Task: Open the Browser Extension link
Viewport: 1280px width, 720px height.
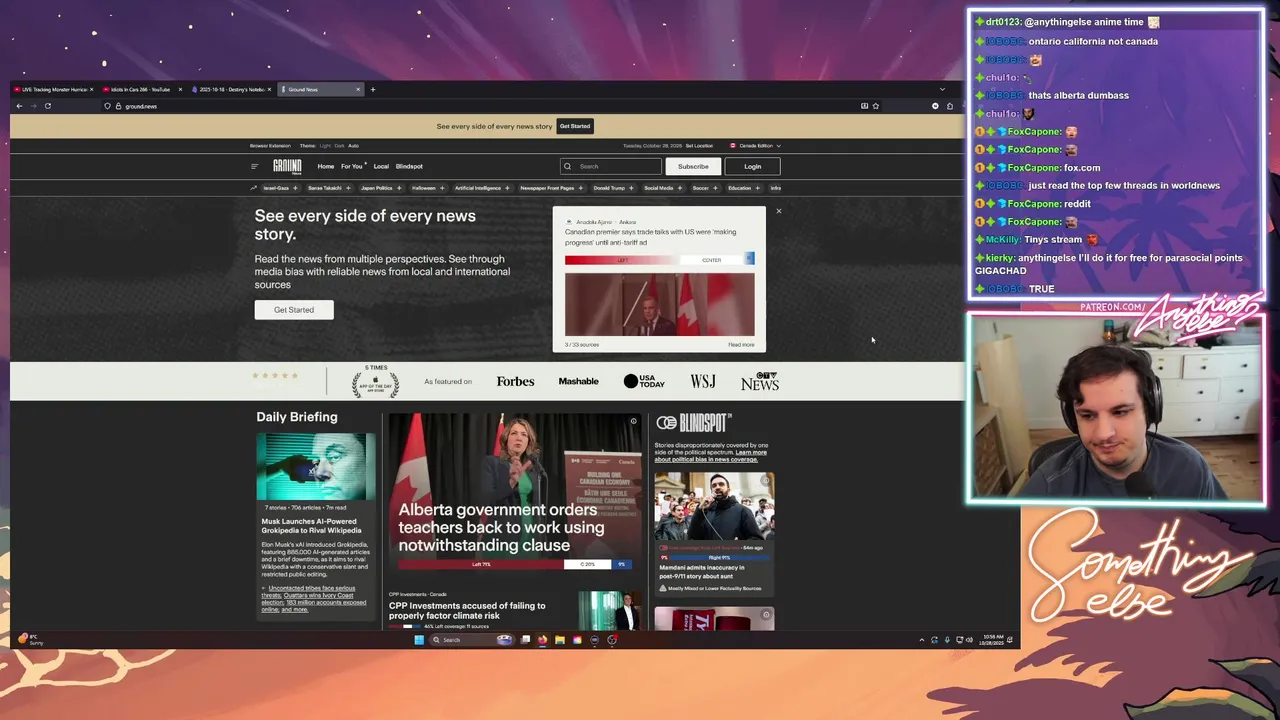Action: click(x=270, y=146)
